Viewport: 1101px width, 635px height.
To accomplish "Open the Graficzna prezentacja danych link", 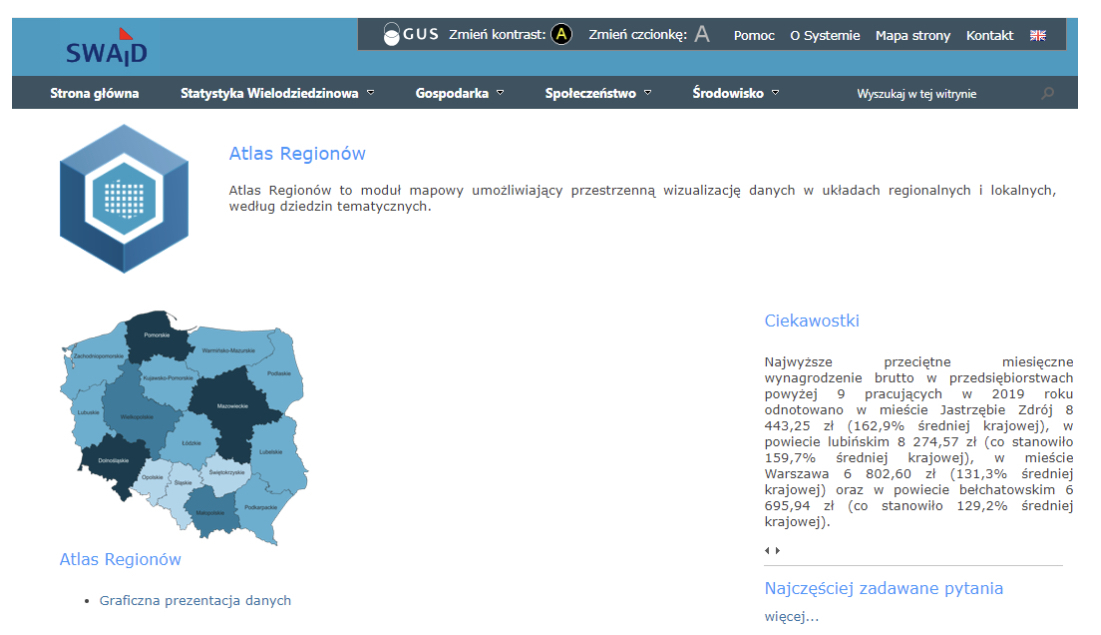I will click(x=195, y=601).
